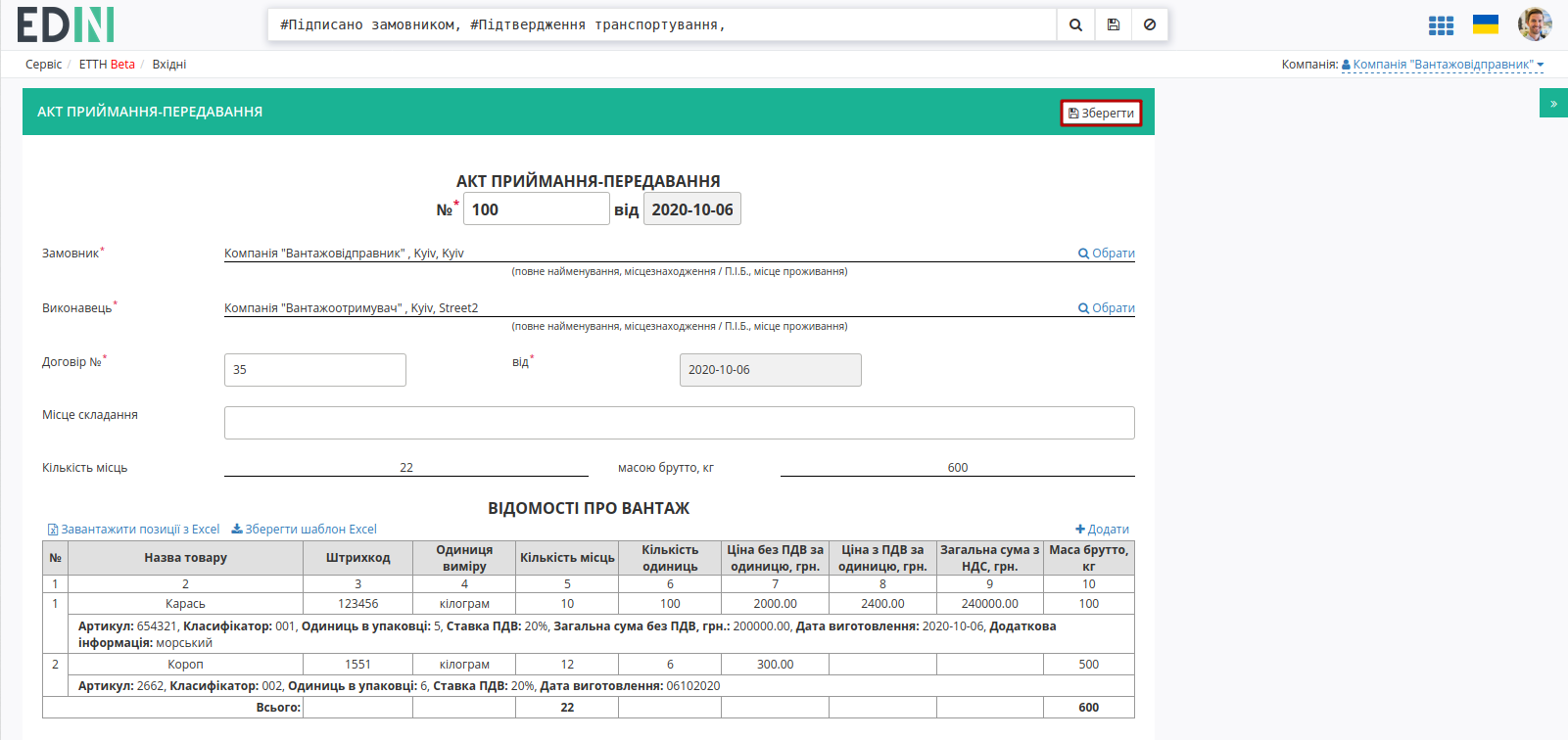
Task: Edit the Договір № field 35
Action: tap(315, 370)
